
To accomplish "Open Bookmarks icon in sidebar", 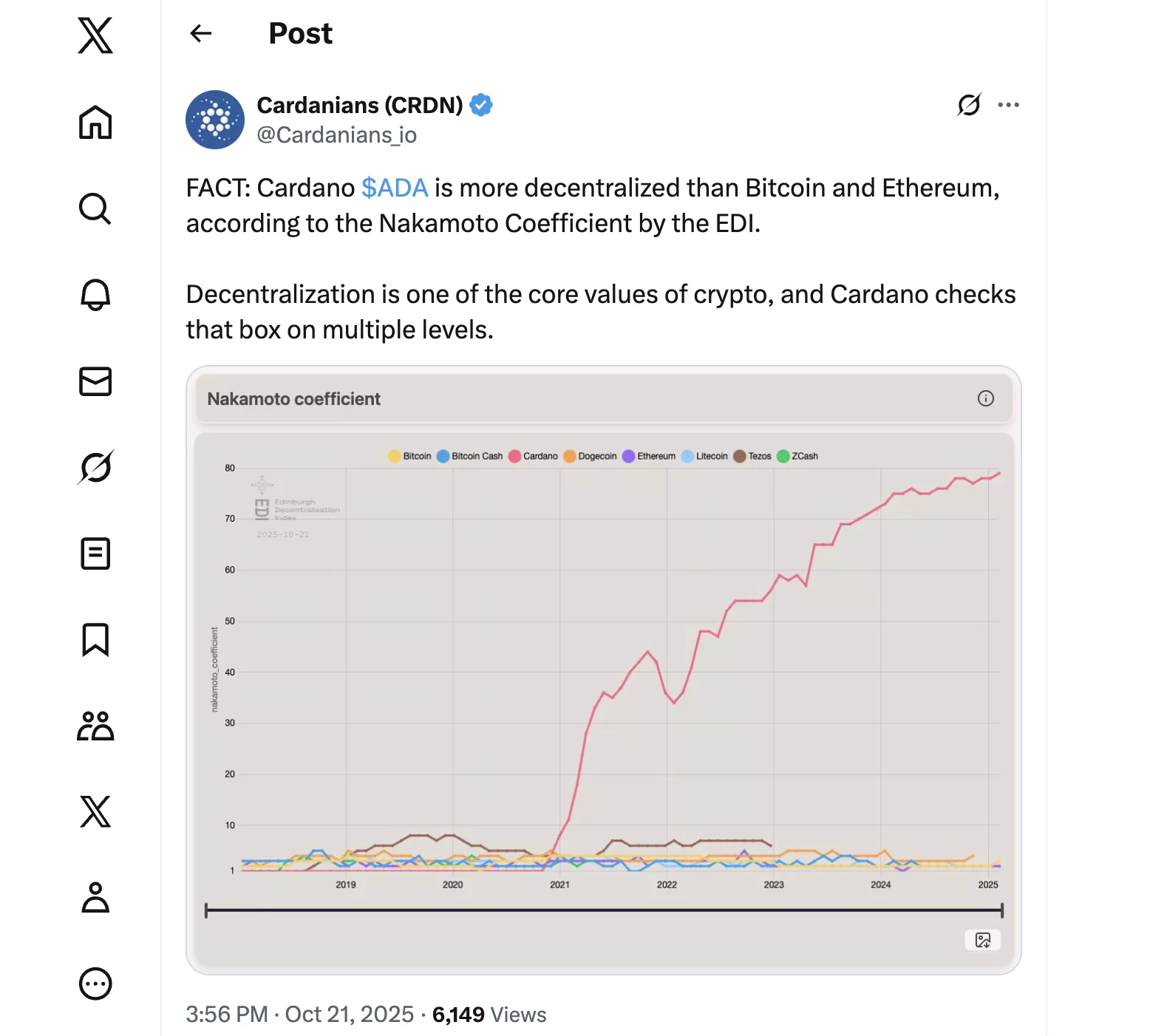I will click(95, 640).
